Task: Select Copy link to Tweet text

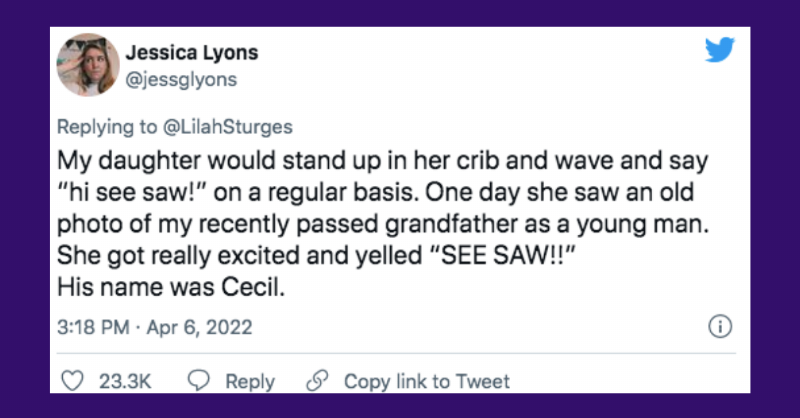Action: (x=426, y=381)
